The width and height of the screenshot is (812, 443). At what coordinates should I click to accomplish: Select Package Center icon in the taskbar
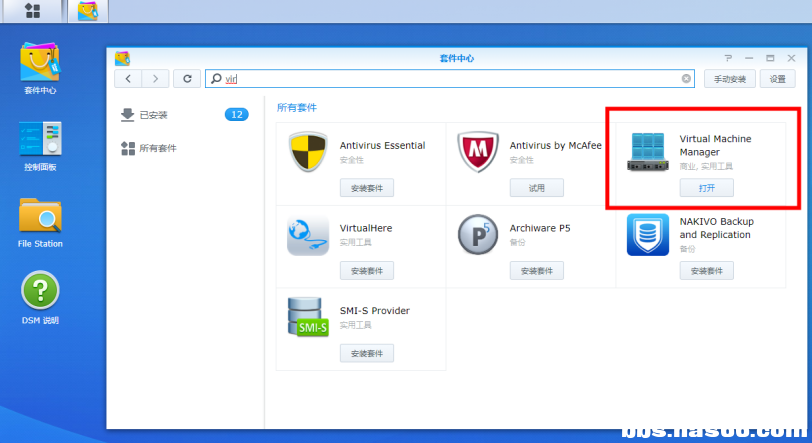tap(88, 11)
